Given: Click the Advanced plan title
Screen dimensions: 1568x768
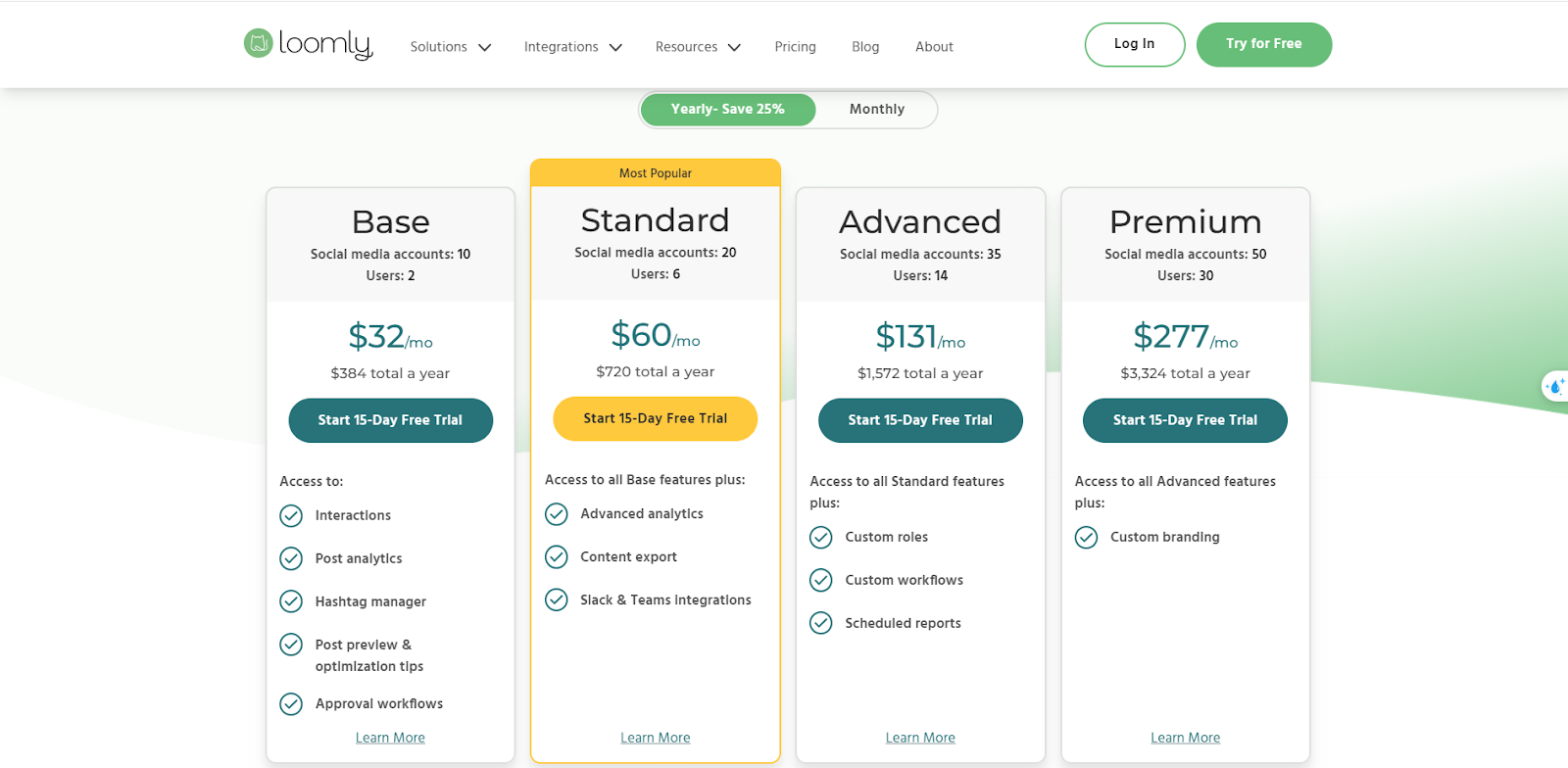Looking at the screenshot, I should 920,222.
